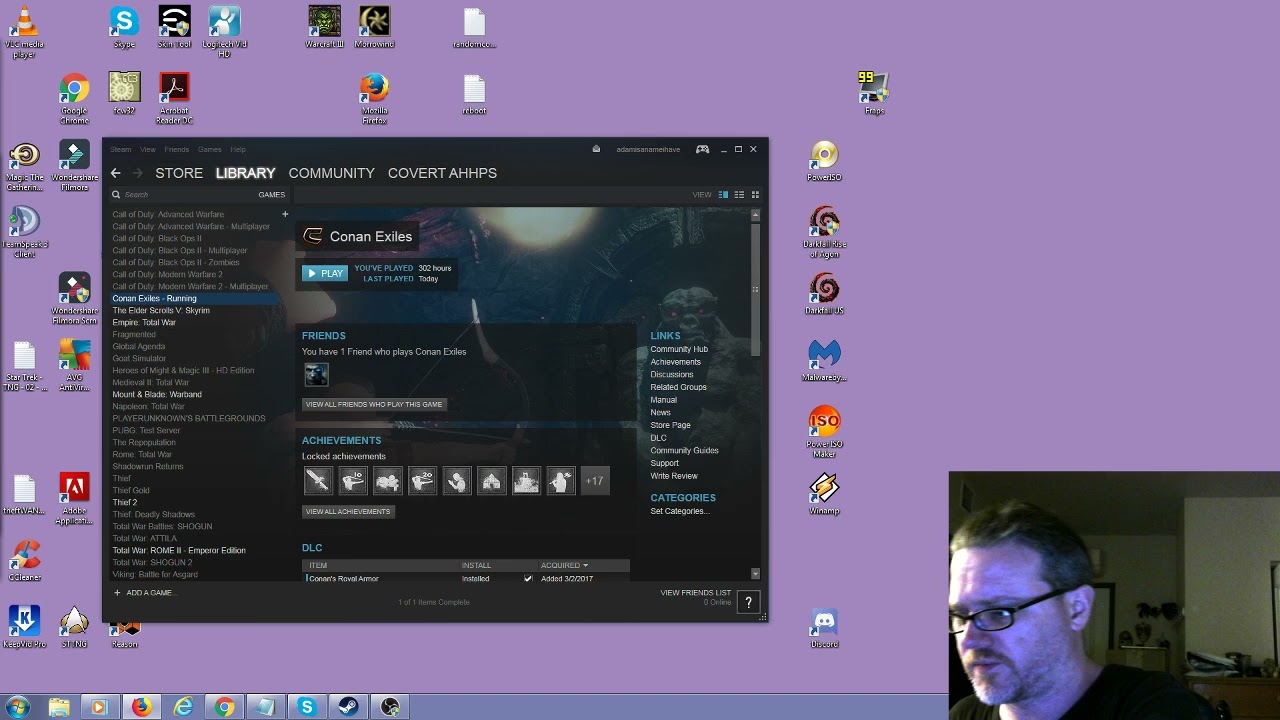The width and height of the screenshot is (1280, 720).
Task: Click the View All Achievements button
Action: 348,511
